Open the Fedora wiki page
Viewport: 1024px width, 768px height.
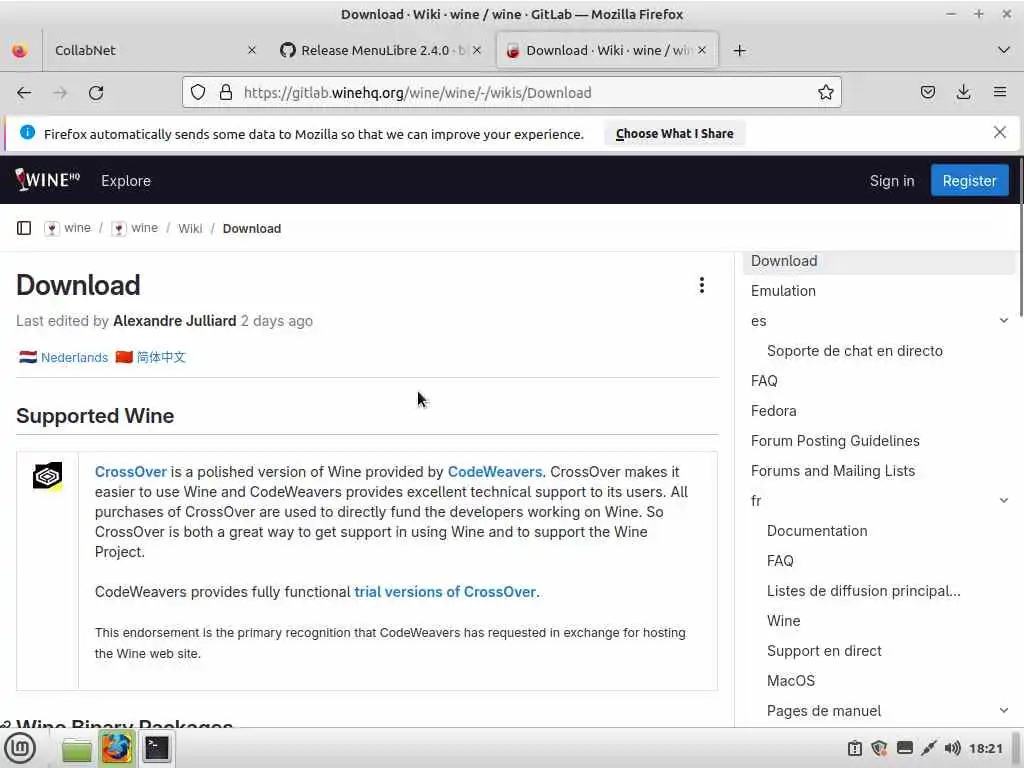[x=773, y=411]
